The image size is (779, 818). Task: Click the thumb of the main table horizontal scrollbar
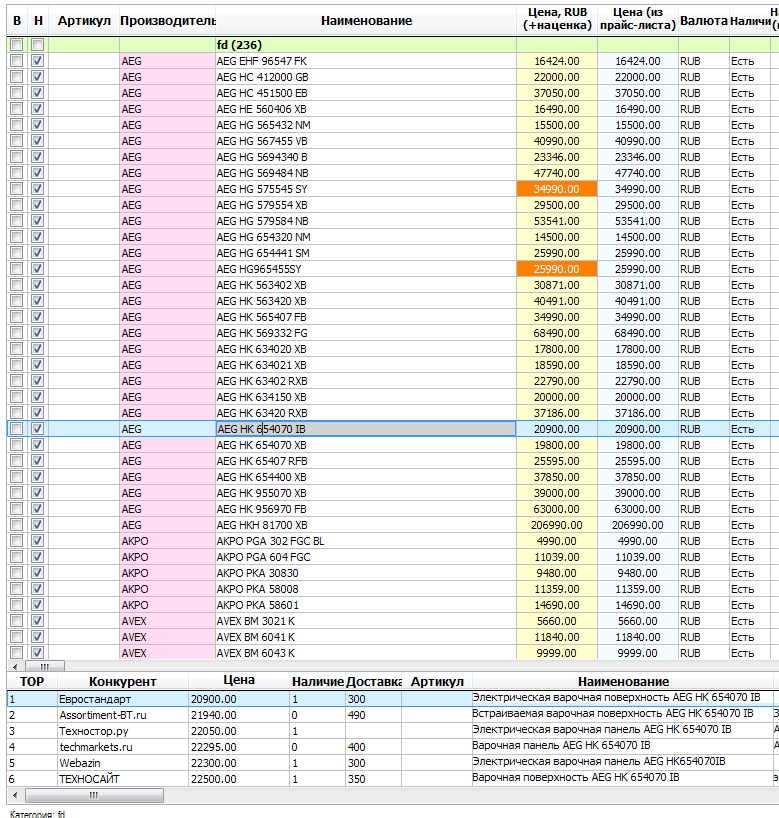click(x=45, y=666)
